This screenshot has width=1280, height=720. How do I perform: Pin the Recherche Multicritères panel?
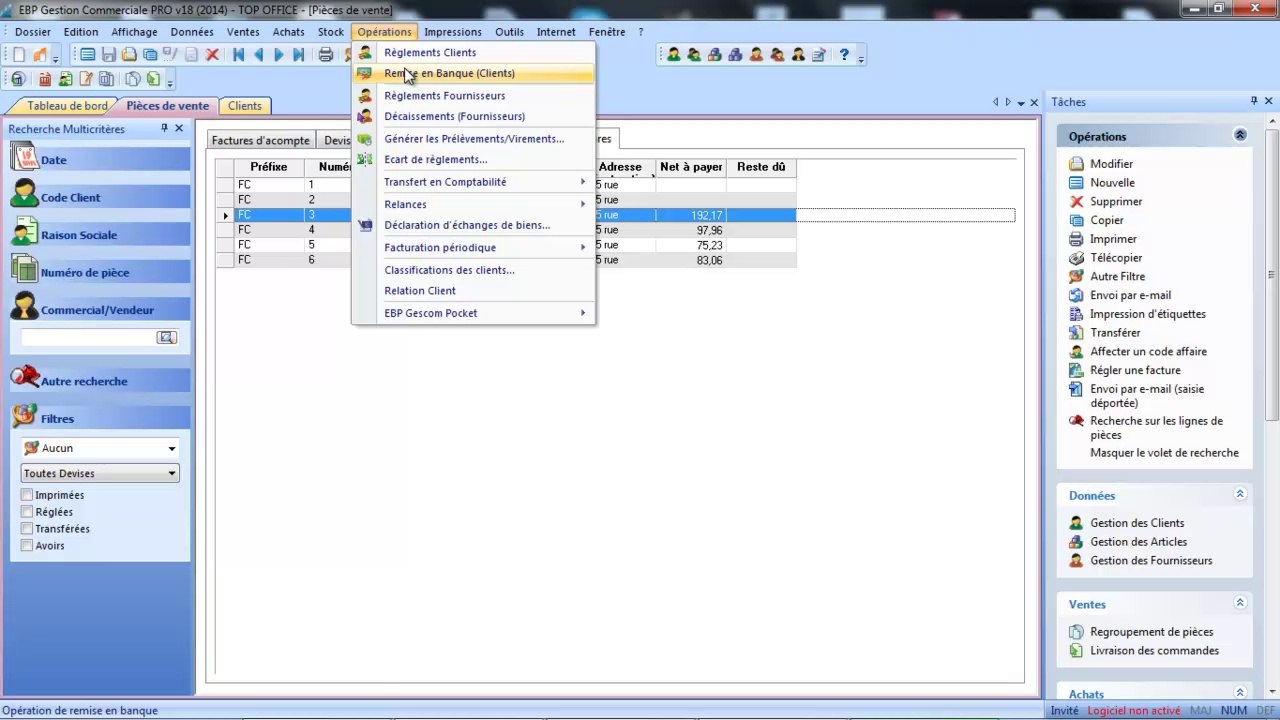pyautogui.click(x=165, y=129)
